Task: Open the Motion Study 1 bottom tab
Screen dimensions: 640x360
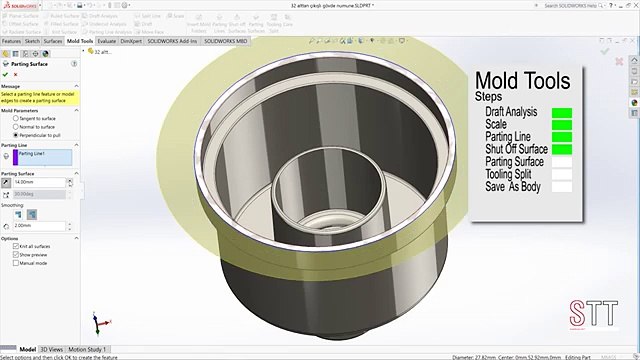Action: pyautogui.click(x=87, y=349)
